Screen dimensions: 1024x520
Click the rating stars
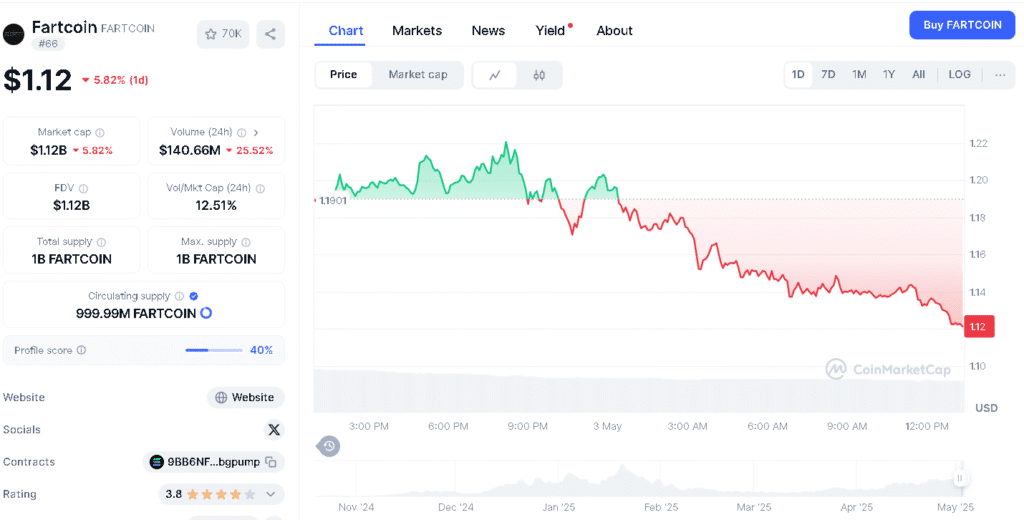click(221, 495)
